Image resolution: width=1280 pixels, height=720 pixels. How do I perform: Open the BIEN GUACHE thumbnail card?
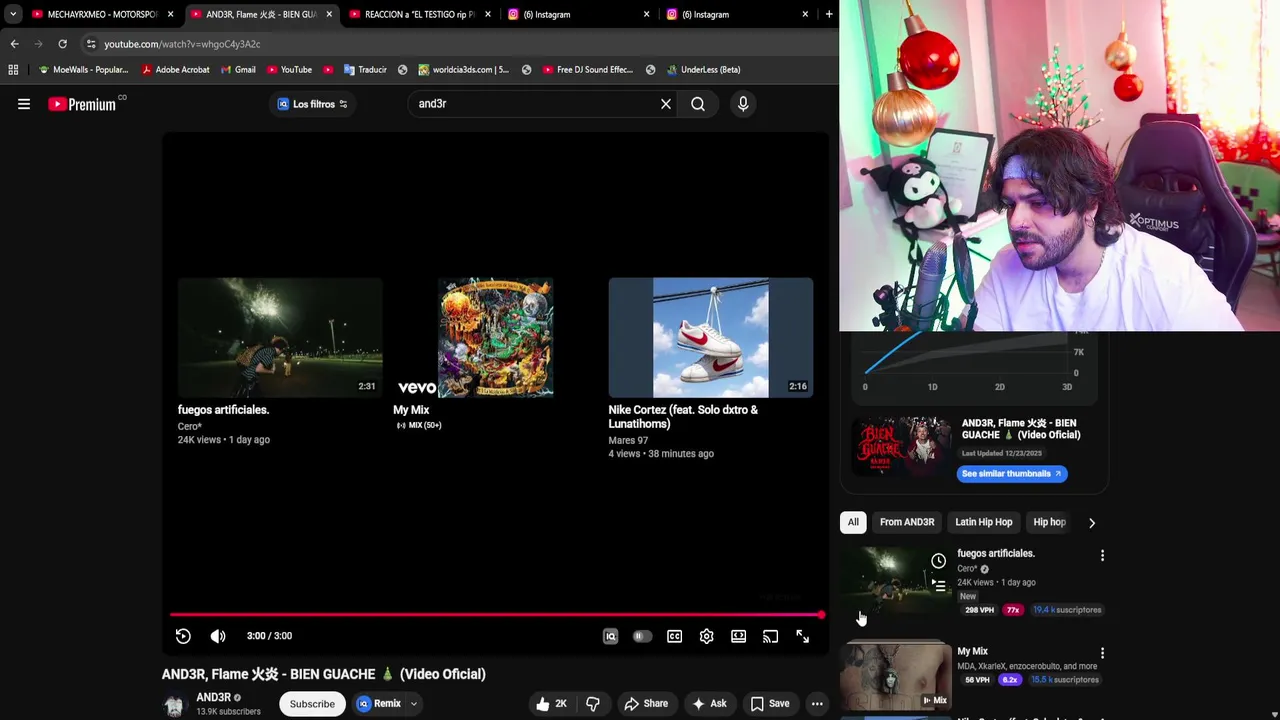tap(902, 447)
